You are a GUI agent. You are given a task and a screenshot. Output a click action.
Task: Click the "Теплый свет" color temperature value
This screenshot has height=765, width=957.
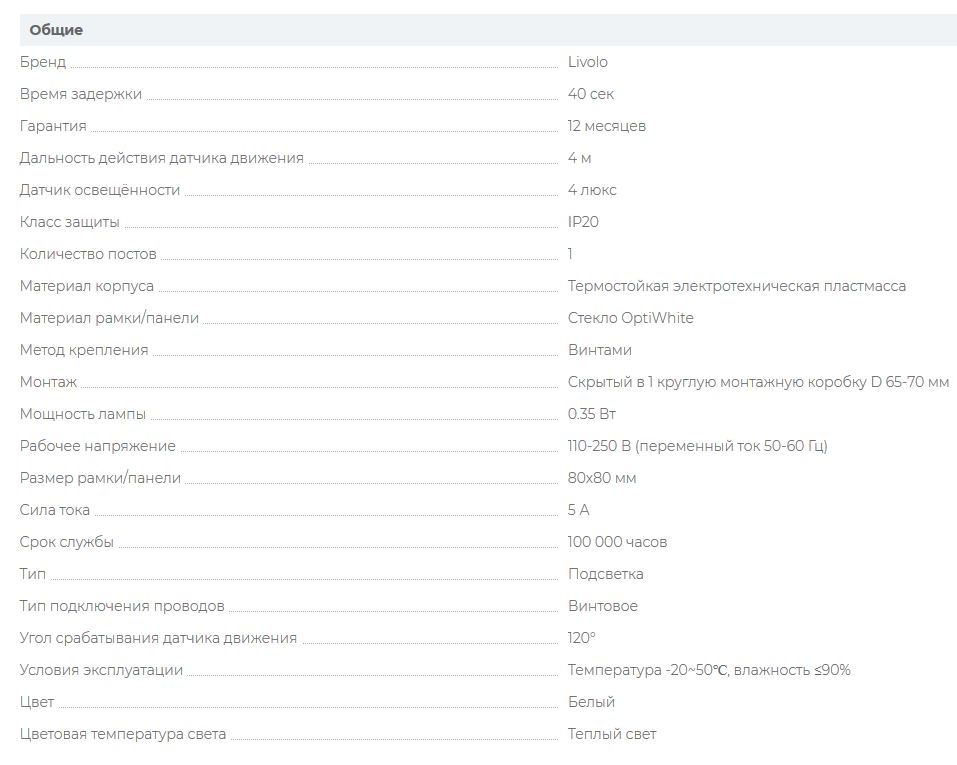[612, 734]
